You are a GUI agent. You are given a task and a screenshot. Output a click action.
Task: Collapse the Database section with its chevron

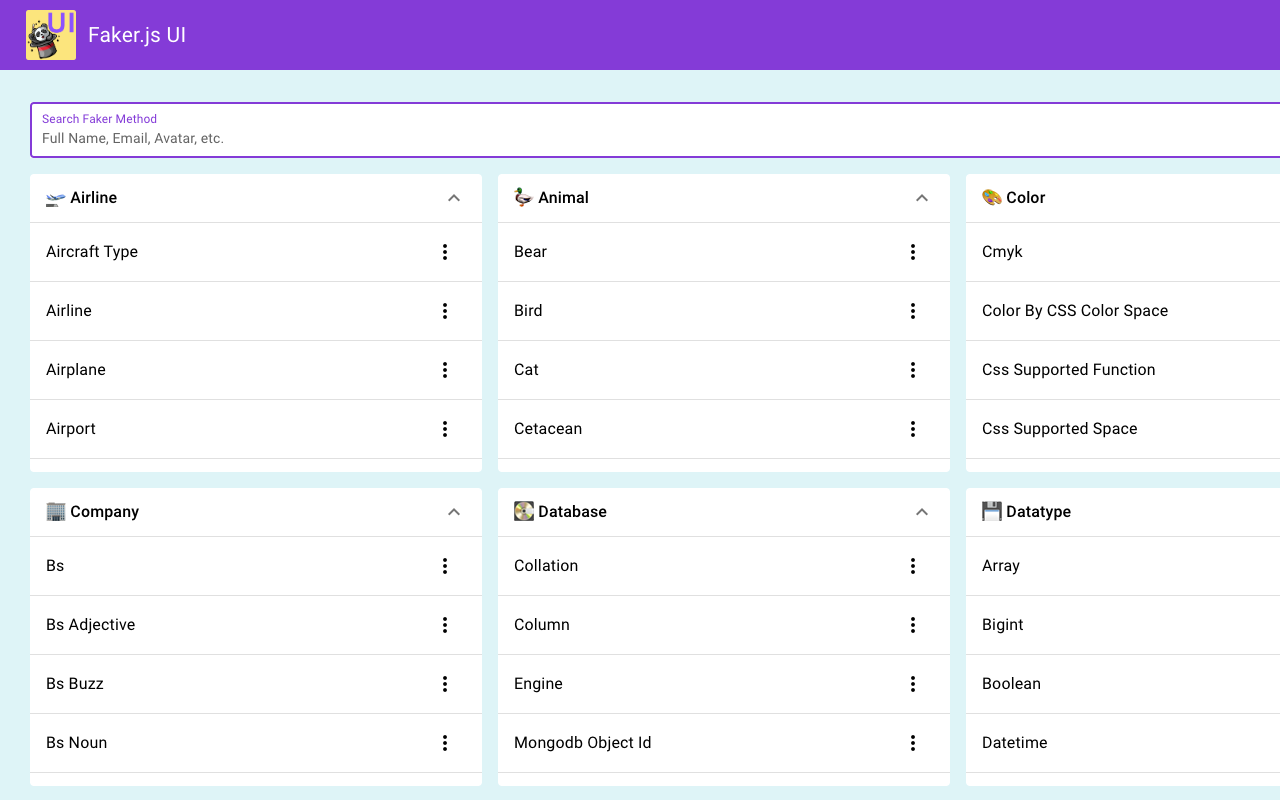point(922,511)
